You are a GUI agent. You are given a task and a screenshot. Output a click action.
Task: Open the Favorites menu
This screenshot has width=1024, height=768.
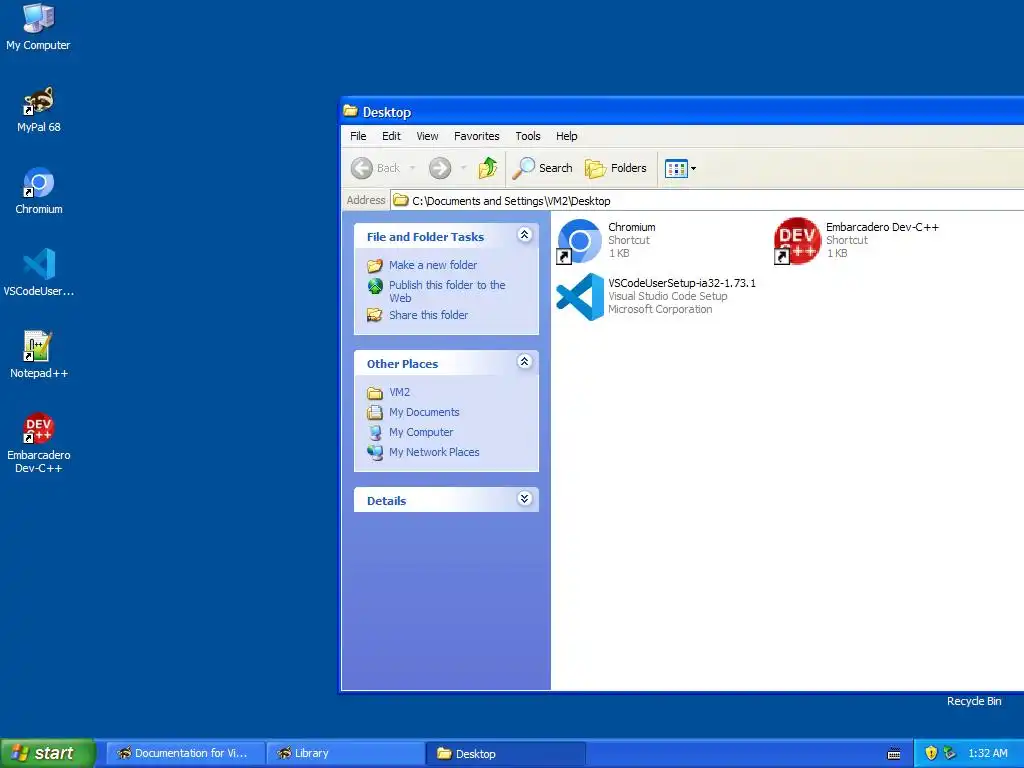[x=477, y=136]
